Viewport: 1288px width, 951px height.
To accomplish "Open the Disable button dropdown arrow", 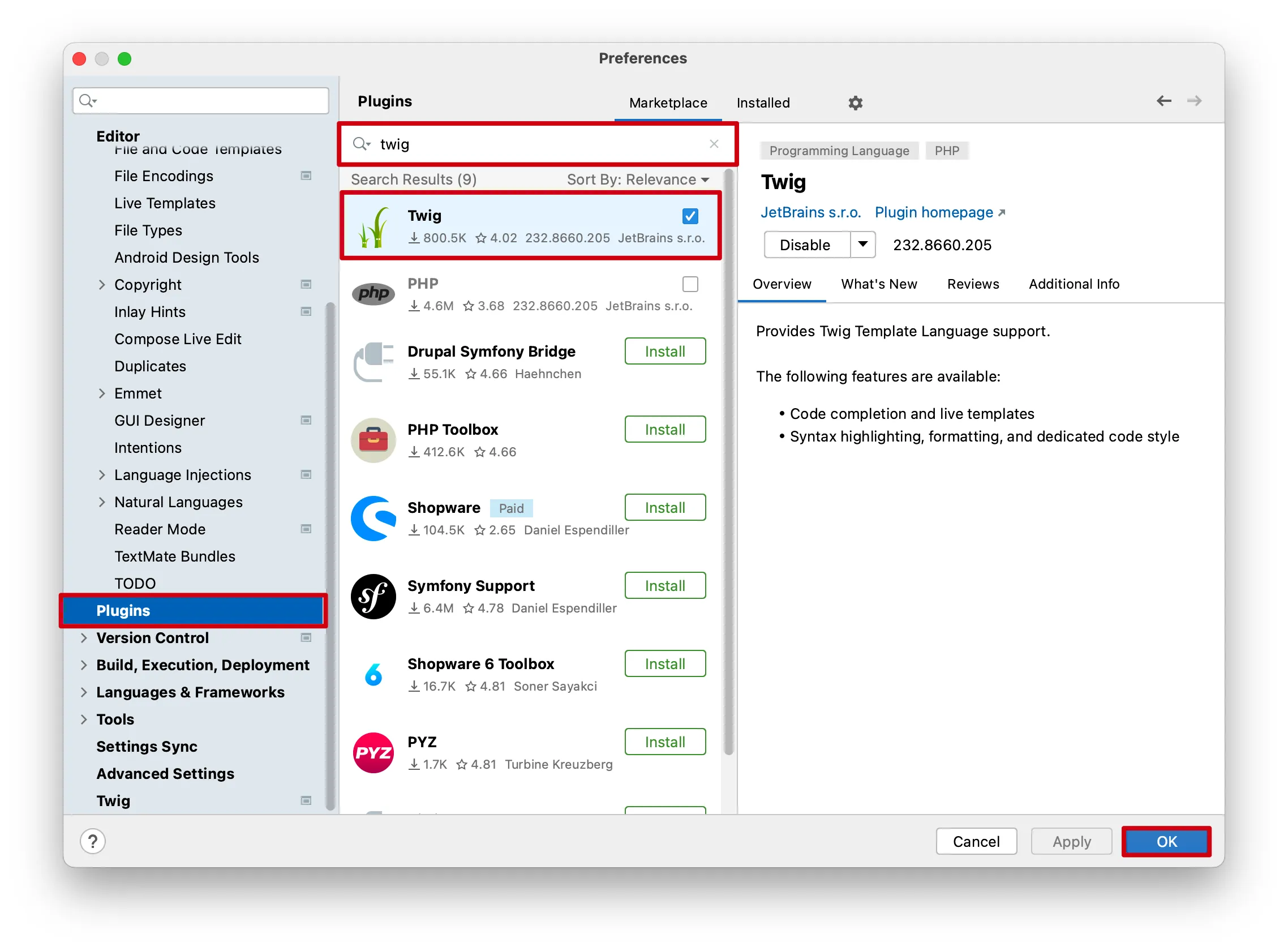I will 862,245.
